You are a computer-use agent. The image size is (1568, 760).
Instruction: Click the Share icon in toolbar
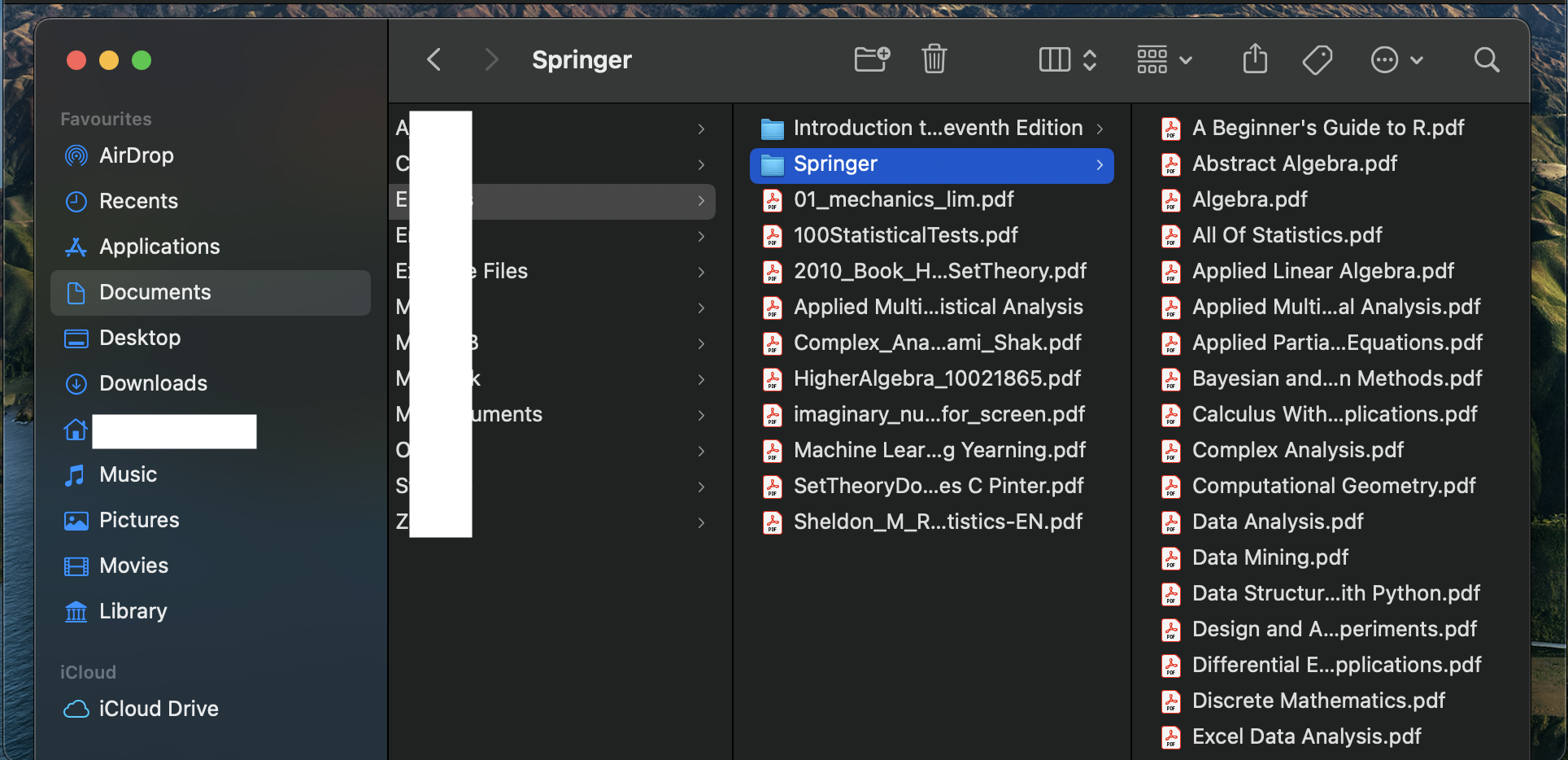pos(1255,59)
